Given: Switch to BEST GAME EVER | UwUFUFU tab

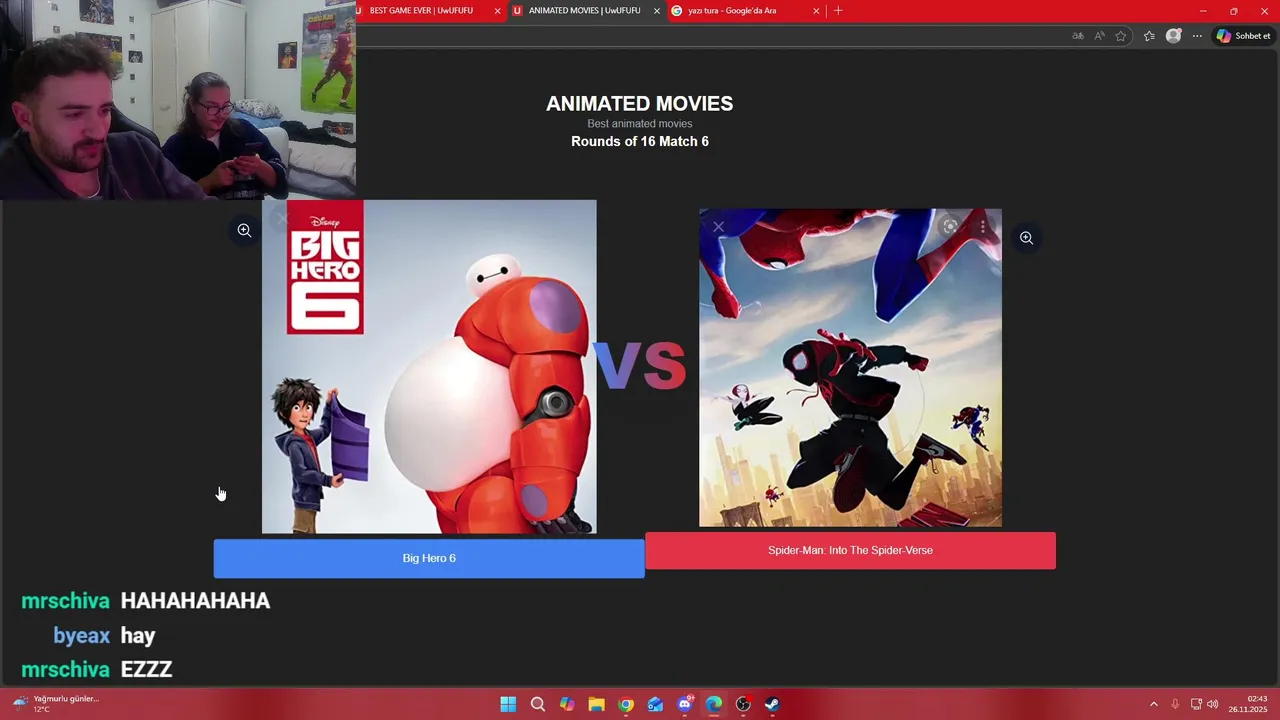Looking at the screenshot, I should point(421,11).
